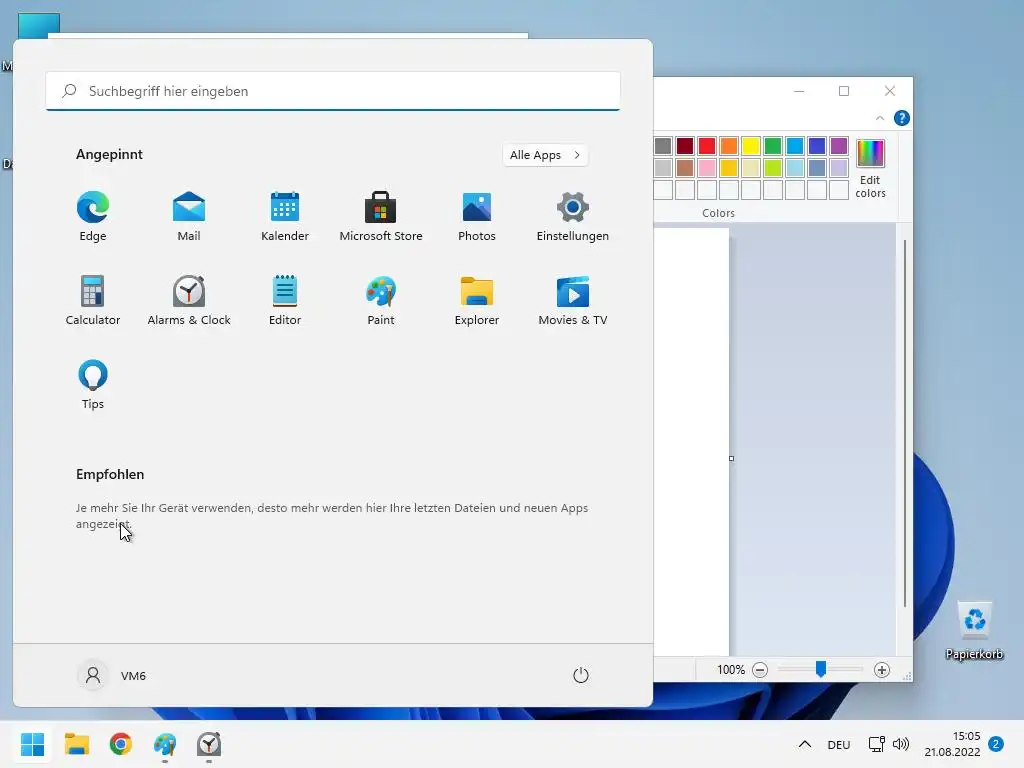Launch Movies & TV app
1024x768 pixels.
[573, 300]
